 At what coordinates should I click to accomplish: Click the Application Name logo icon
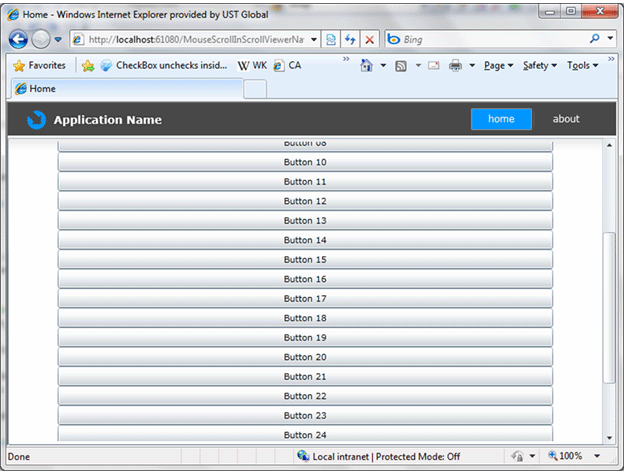pos(36,120)
